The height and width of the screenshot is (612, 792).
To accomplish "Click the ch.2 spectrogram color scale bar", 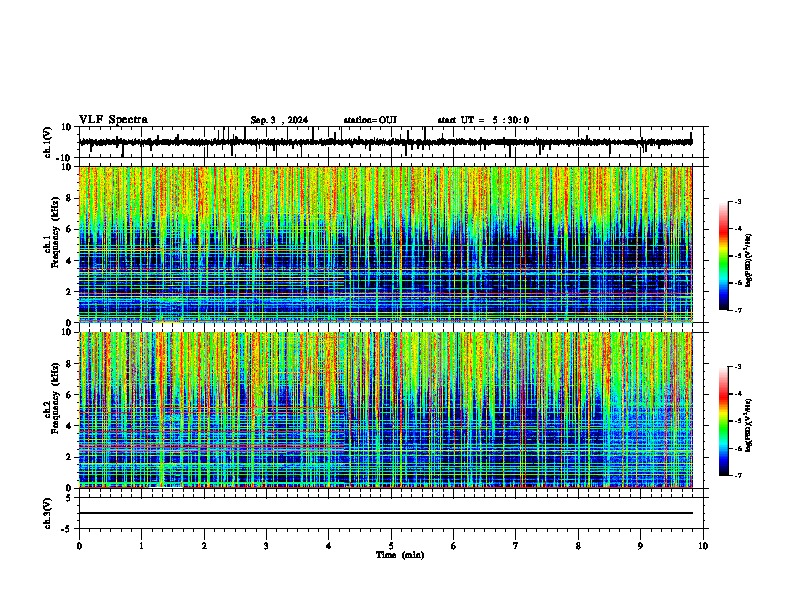I will 724,421.
